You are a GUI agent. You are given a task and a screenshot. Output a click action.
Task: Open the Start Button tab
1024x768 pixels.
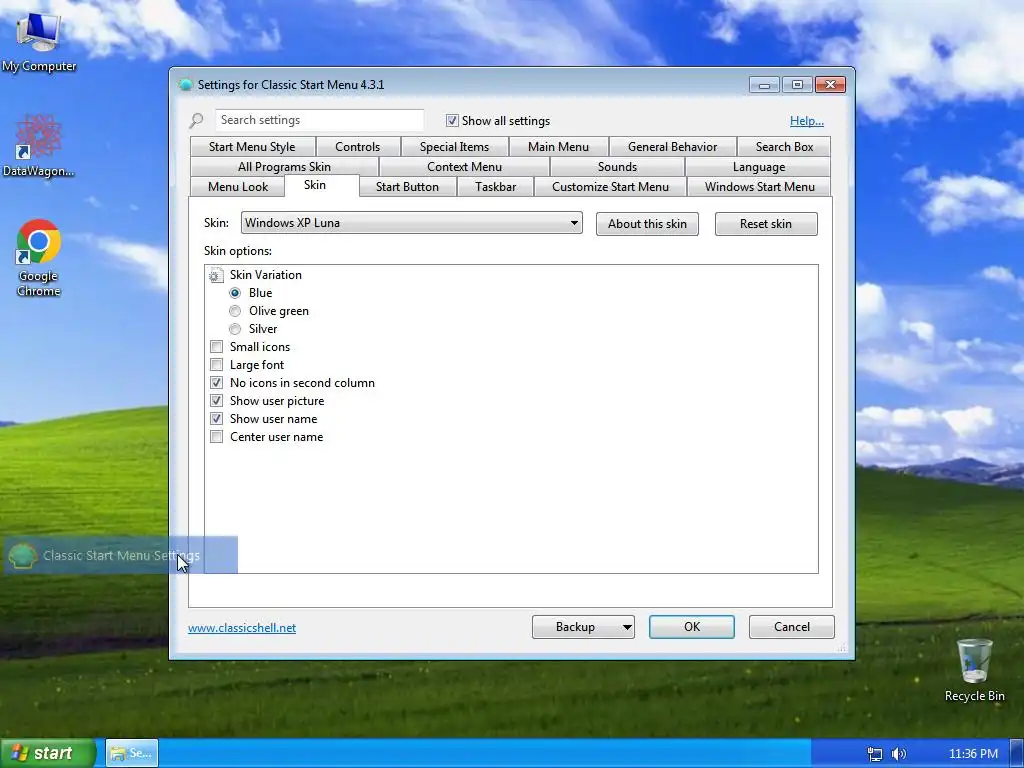pyautogui.click(x=408, y=187)
